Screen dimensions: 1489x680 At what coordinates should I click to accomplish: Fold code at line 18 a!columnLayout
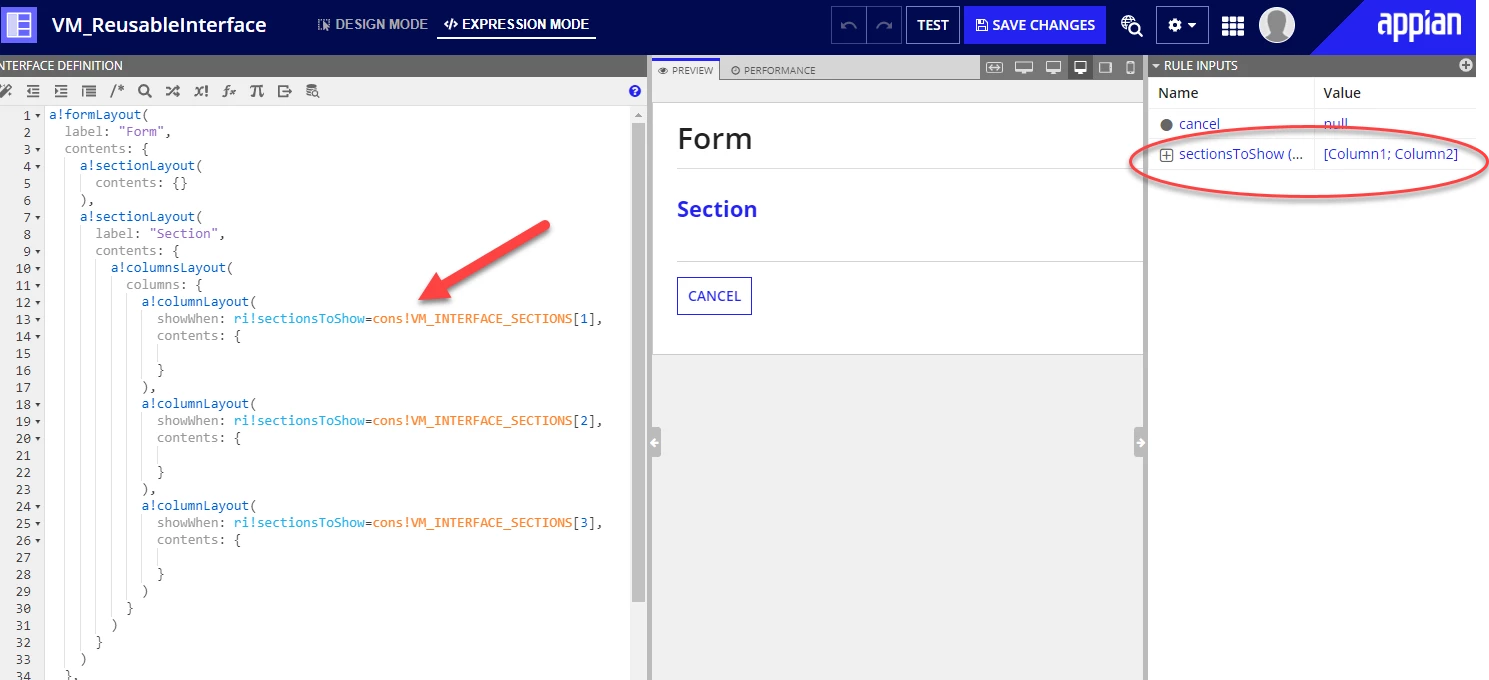pos(38,404)
